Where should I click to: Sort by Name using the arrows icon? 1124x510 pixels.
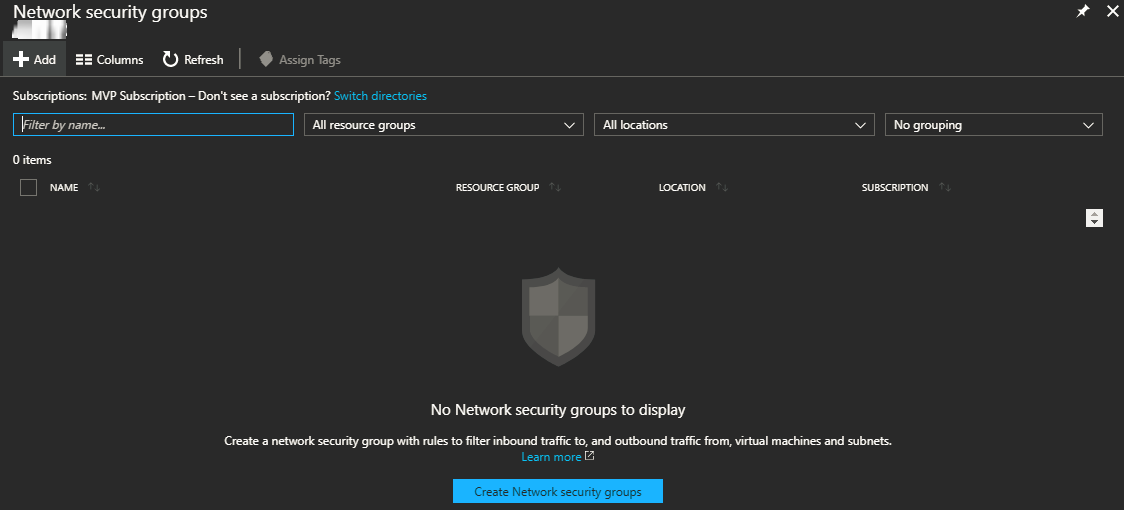(94, 187)
